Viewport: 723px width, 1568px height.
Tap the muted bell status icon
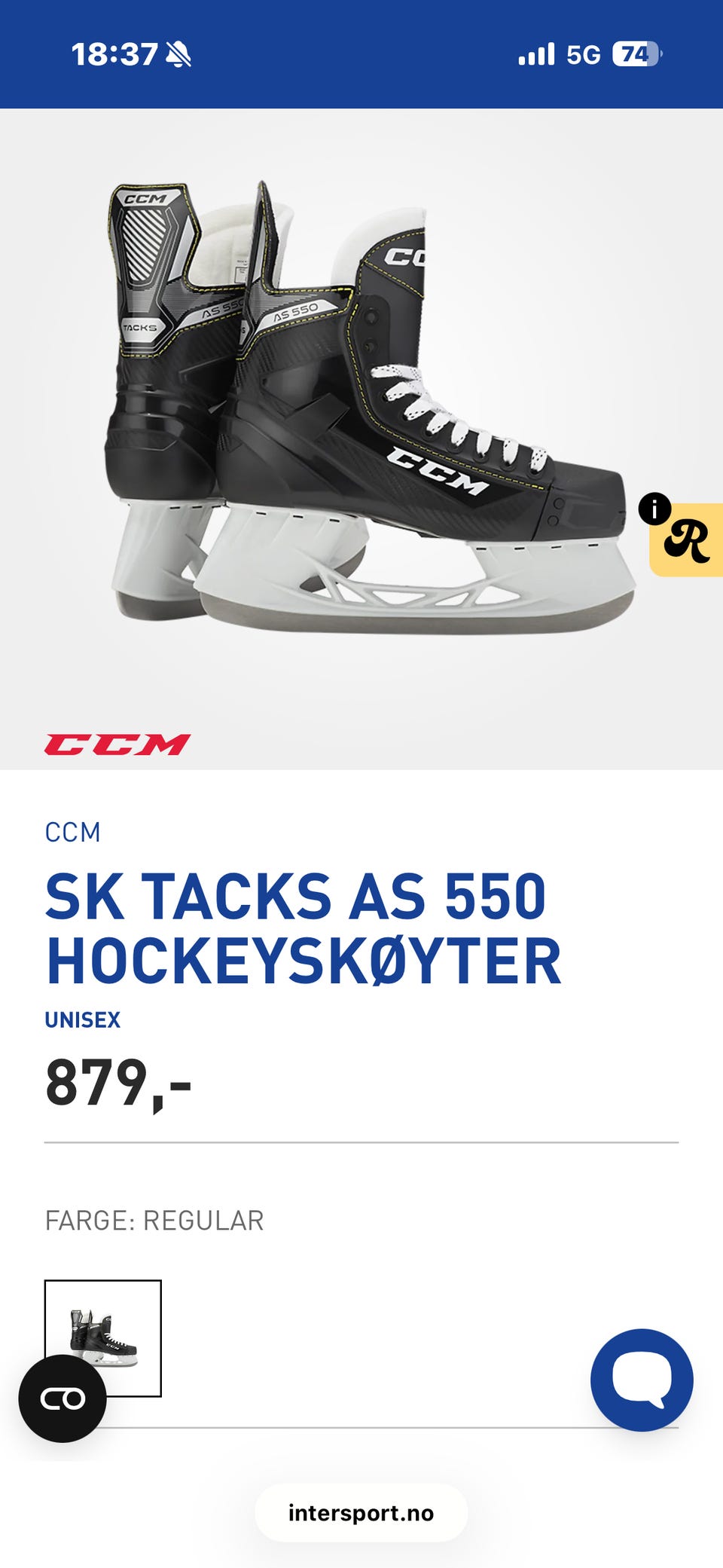178,54
